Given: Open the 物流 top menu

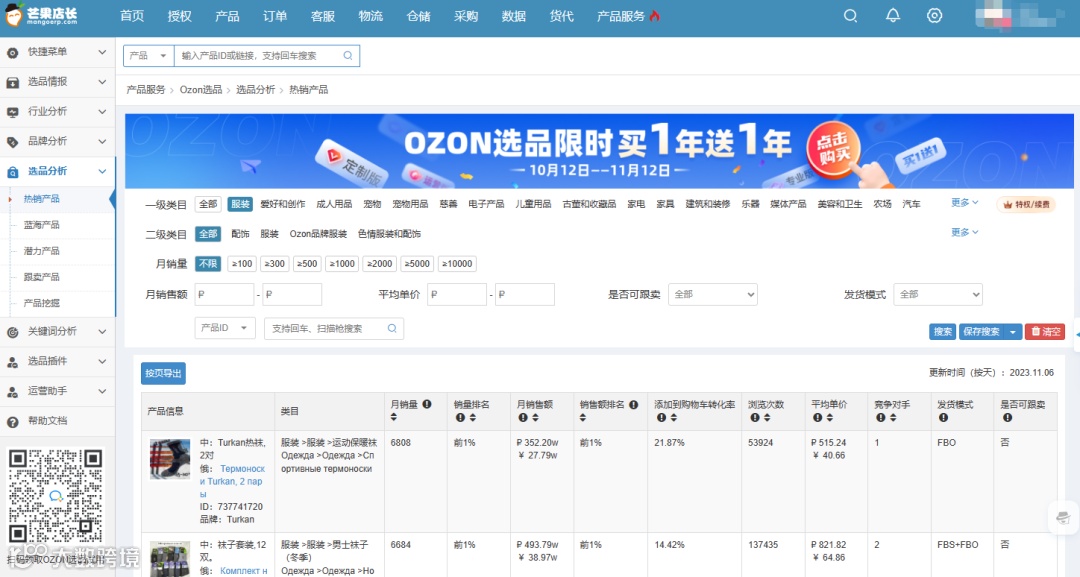Looking at the screenshot, I should [x=371, y=16].
